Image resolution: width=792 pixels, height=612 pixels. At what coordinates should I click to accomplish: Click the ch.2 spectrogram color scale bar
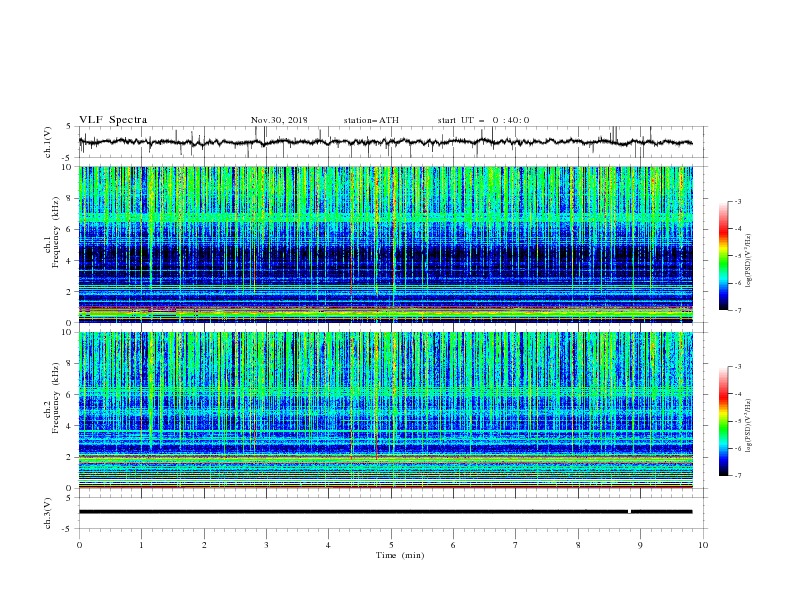coord(723,421)
